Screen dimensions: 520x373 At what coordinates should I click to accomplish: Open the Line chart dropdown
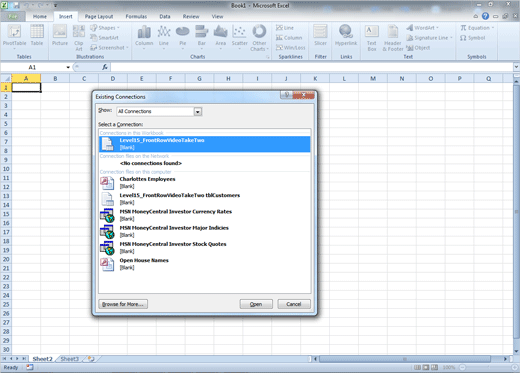click(164, 37)
